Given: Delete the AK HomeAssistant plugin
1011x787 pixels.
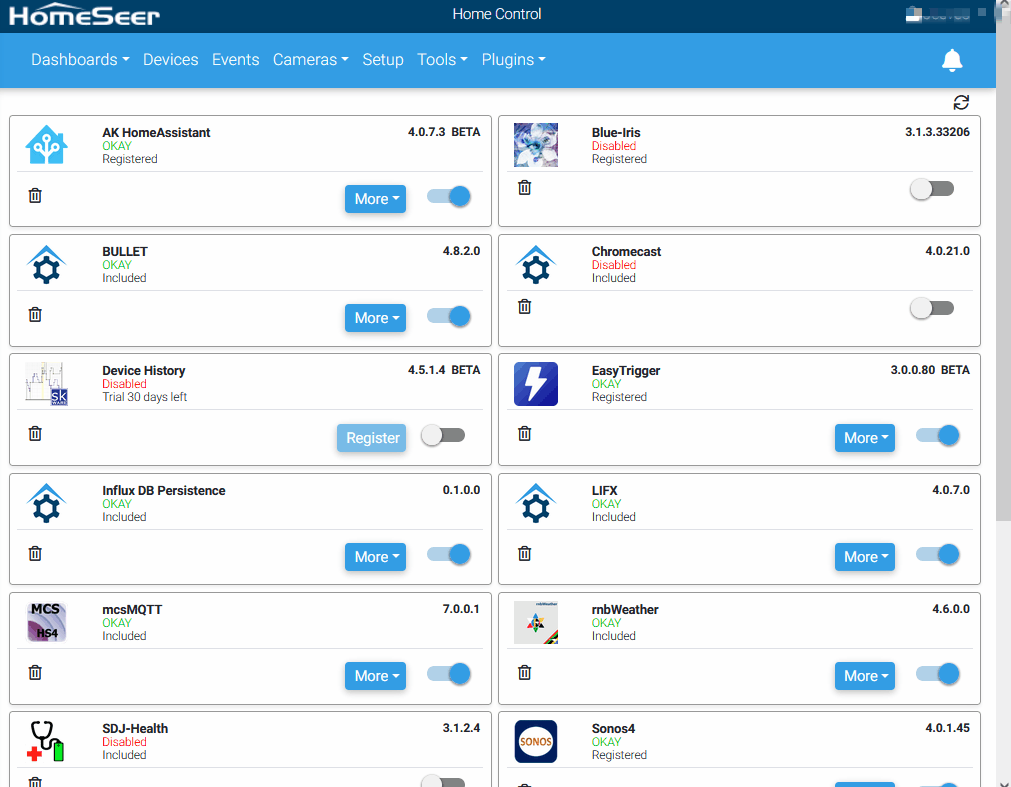Looking at the screenshot, I should pyautogui.click(x=35, y=195).
